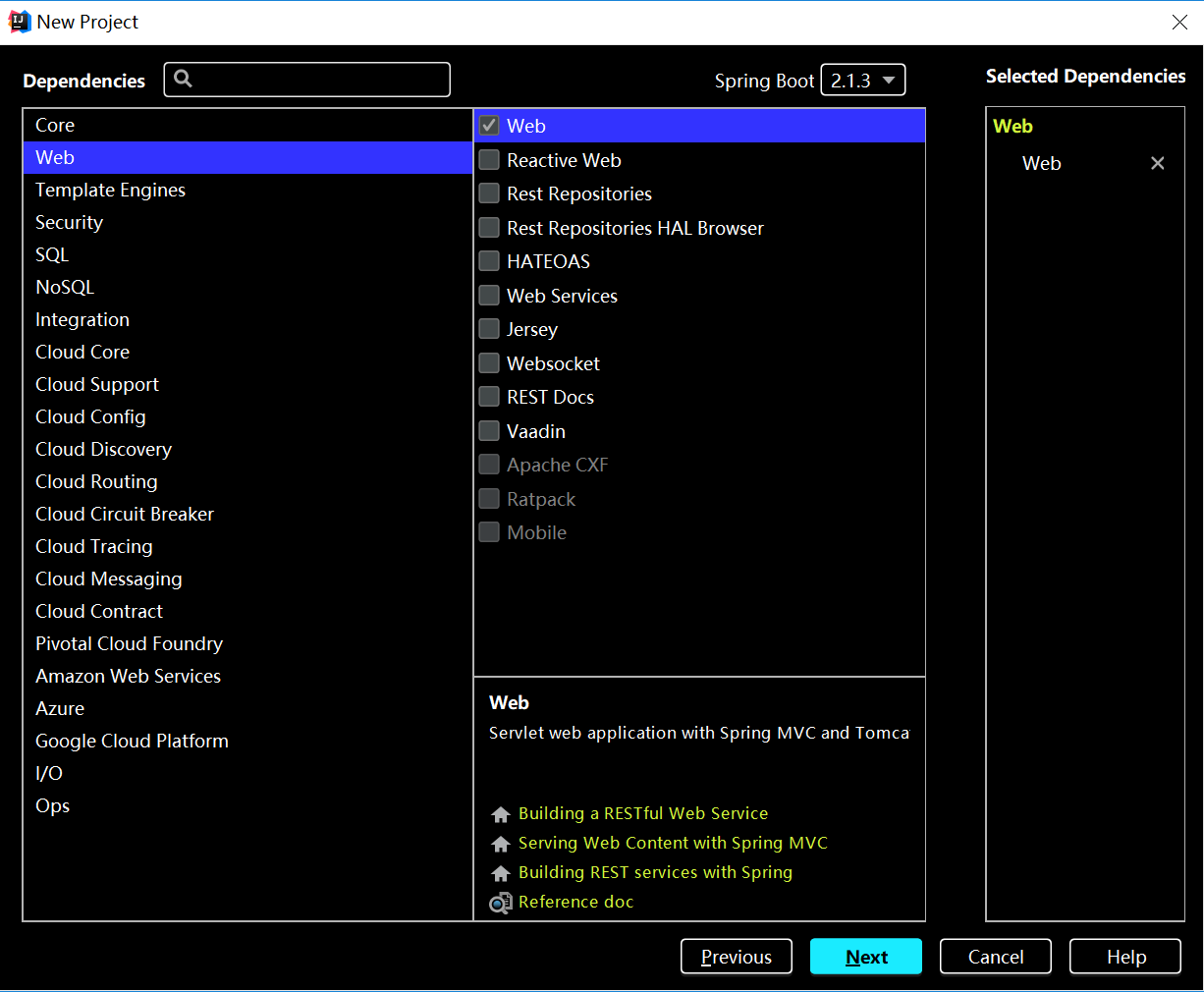This screenshot has height=992, width=1204.
Task: Click the Reference doc icon
Action: pyautogui.click(x=501, y=903)
